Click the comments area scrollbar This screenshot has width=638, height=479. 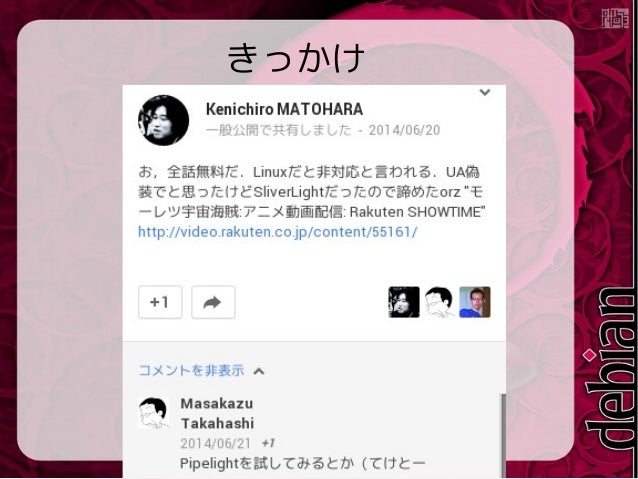[x=503, y=436]
